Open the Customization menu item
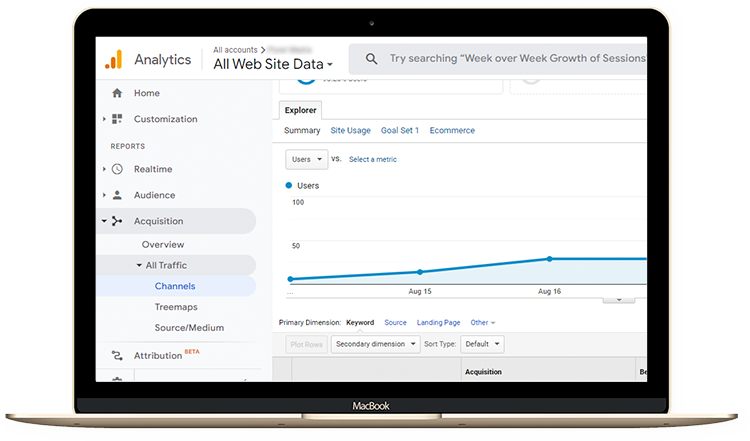Image resolution: width=750 pixels, height=441 pixels. tap(165, 119)
